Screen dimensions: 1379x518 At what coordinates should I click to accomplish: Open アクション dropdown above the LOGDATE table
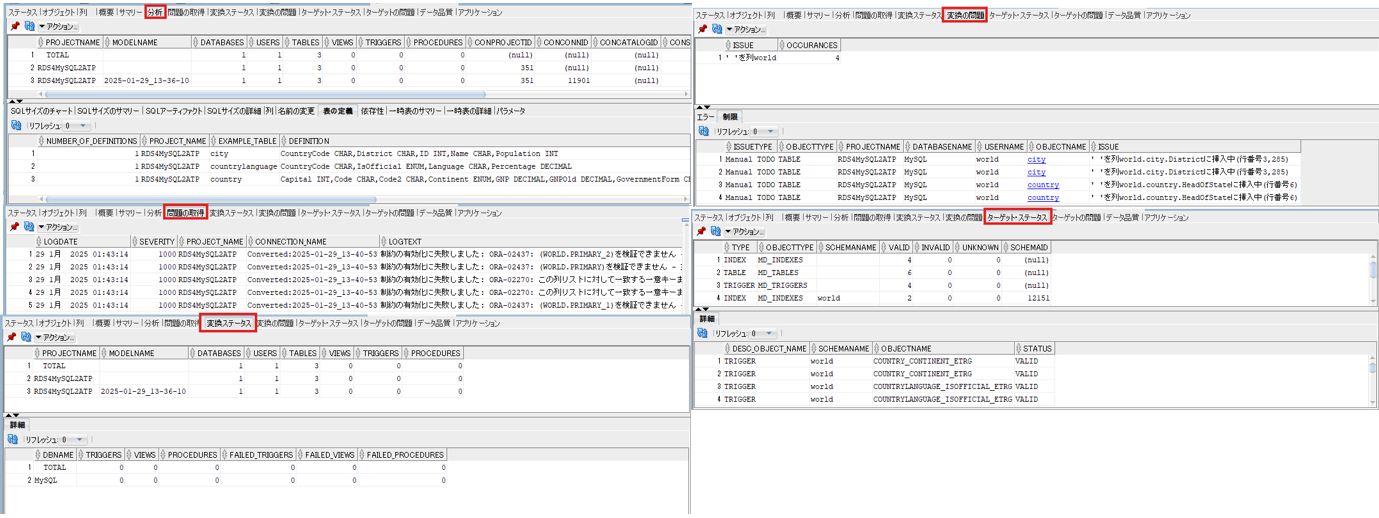coord(56,227)
